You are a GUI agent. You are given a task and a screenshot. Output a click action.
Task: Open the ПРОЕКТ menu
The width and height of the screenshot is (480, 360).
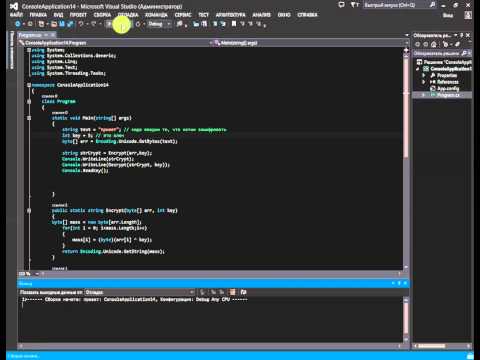[x=78, y=15]
